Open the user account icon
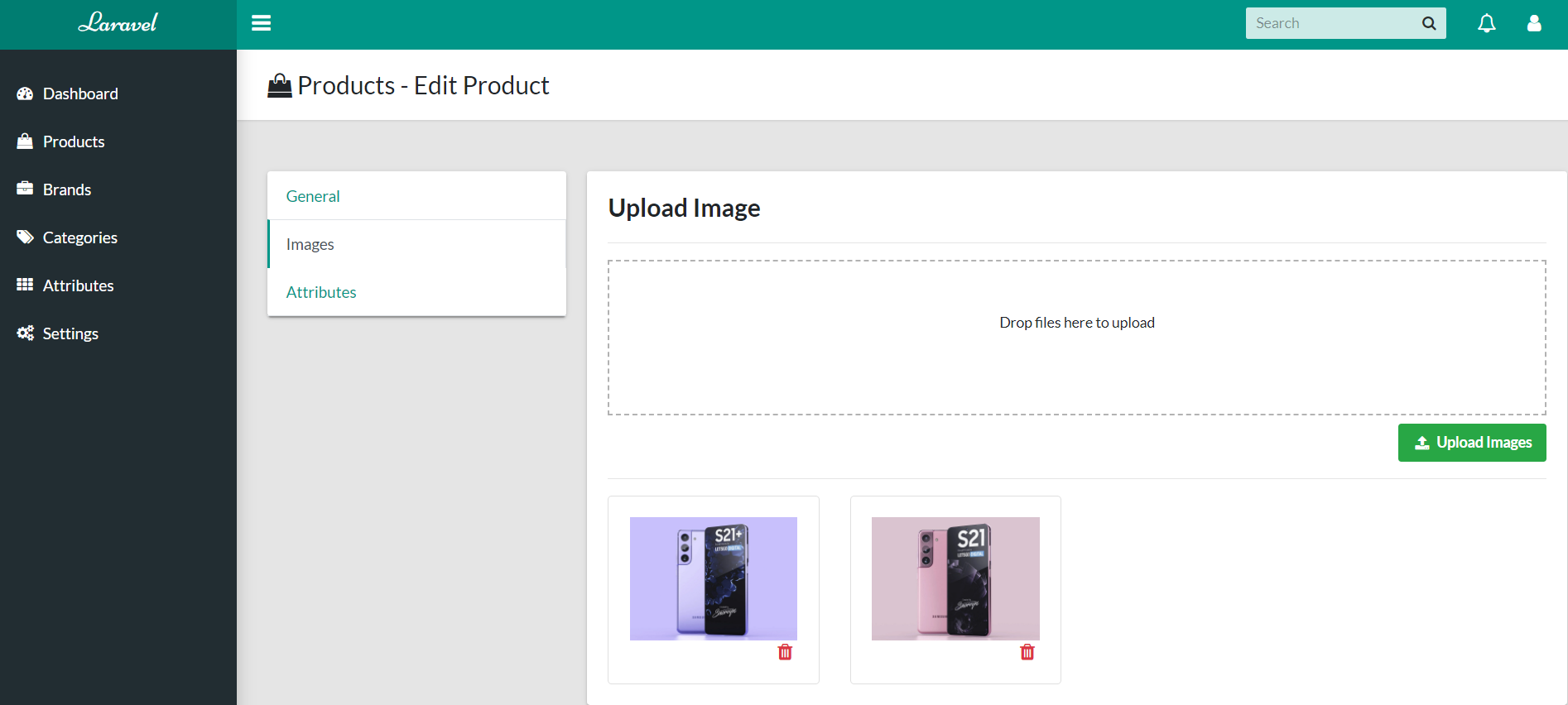Image resolution: width=1568 pixels, height=705 pixels. [x=1534, y=23]
